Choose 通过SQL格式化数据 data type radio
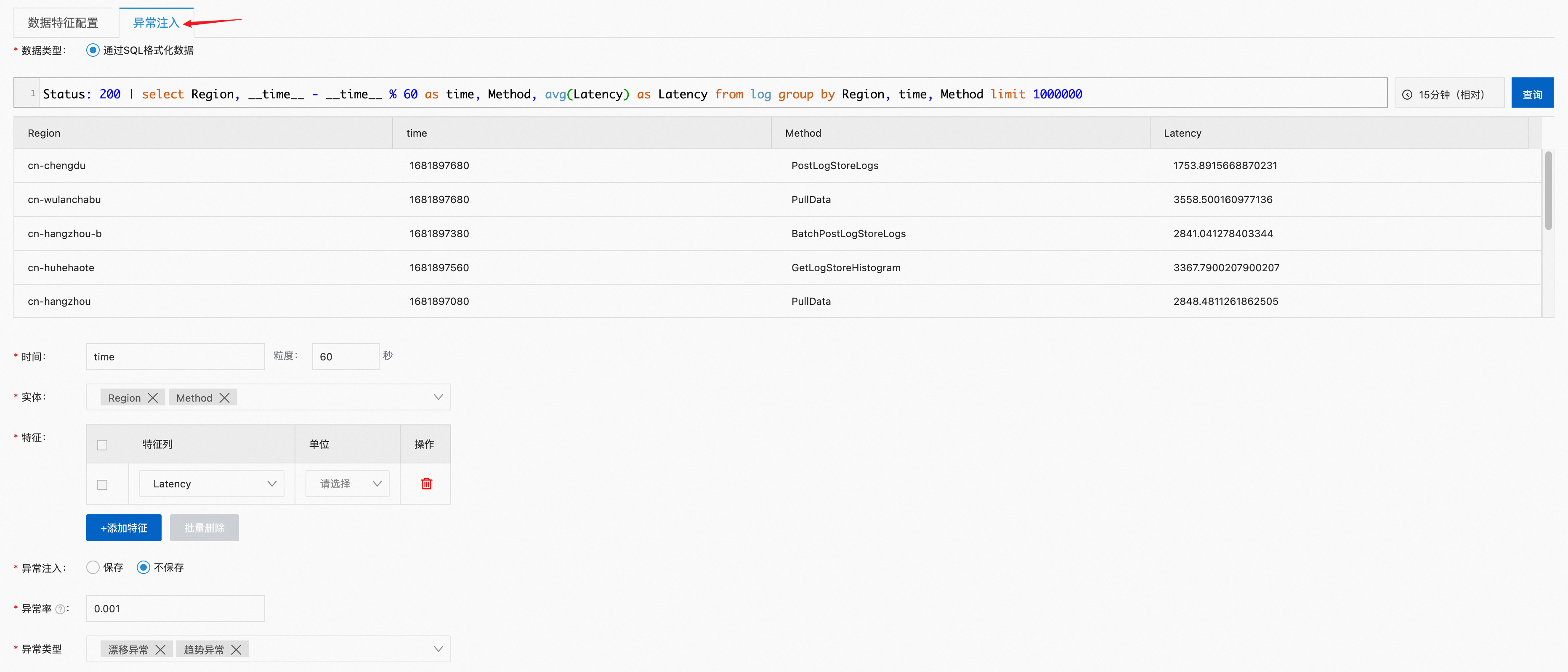This screenshot has height=672, width=1568. (93, 50)
